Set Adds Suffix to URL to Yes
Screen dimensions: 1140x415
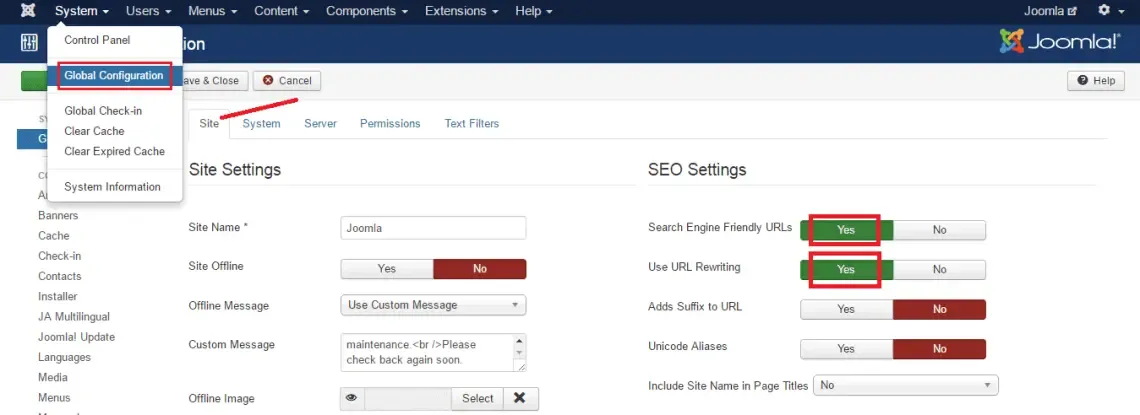pos(846,310)
